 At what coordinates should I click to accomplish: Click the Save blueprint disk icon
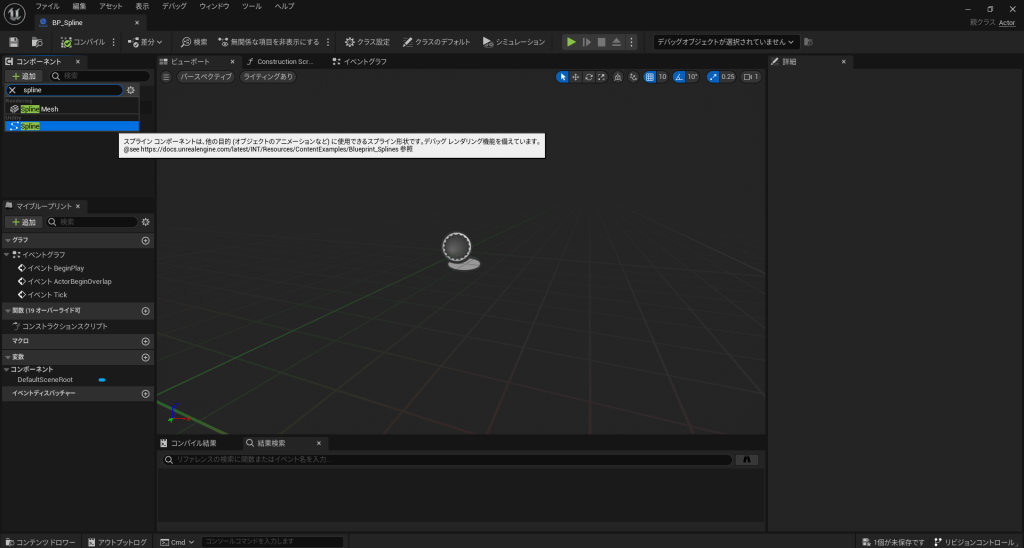tap(14, 42)
